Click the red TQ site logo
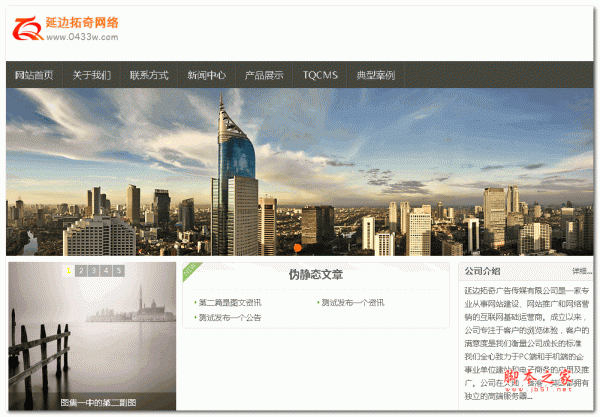This screenshot has height=417, width=600. [x=28, y=28]
